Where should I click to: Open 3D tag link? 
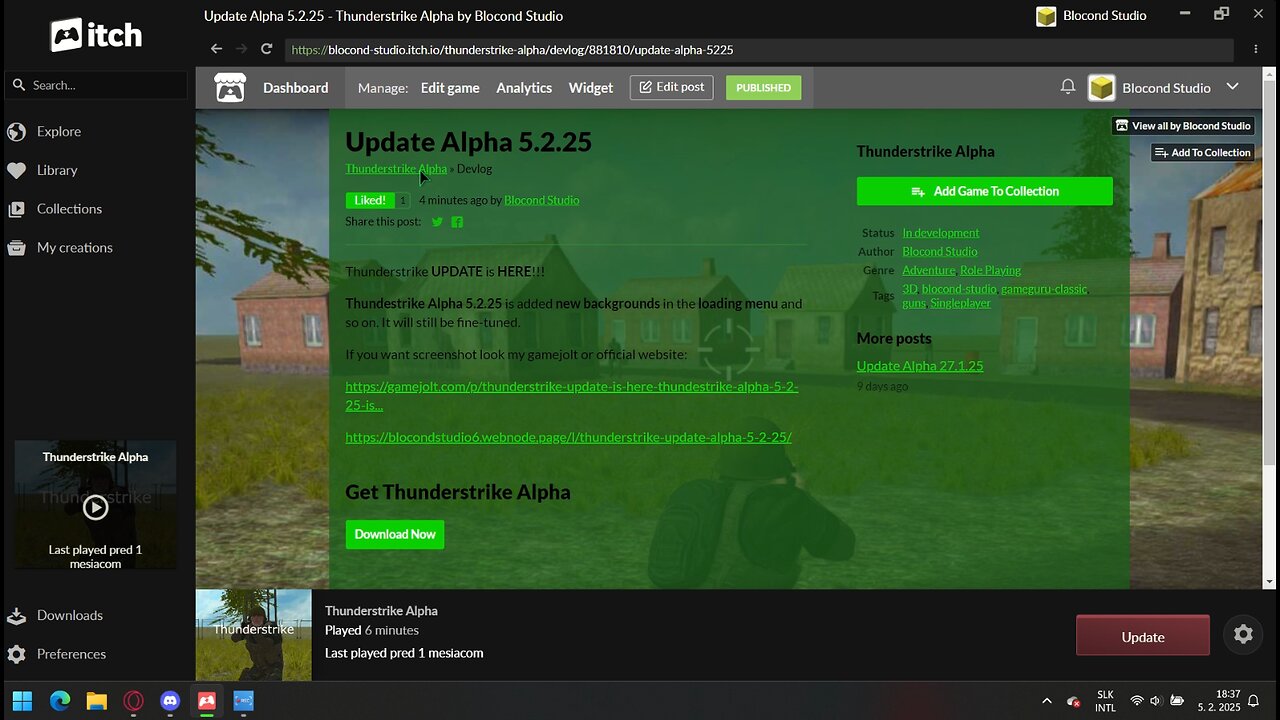coord(910,289)
